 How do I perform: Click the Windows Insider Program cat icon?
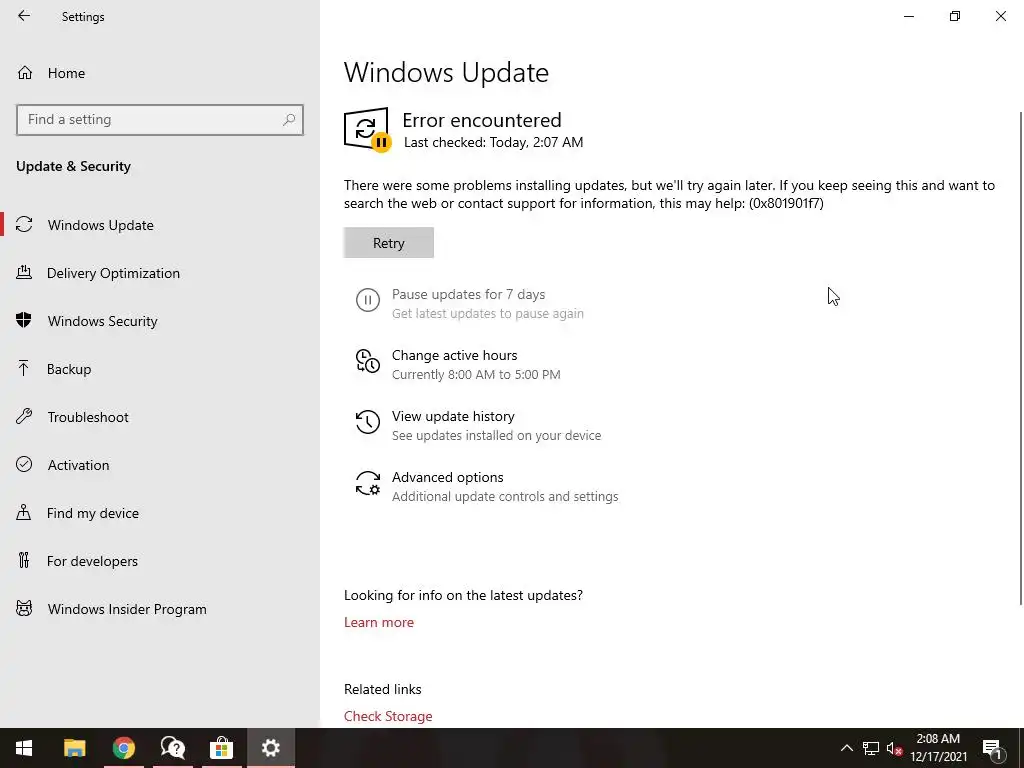[x=24, y=609]
